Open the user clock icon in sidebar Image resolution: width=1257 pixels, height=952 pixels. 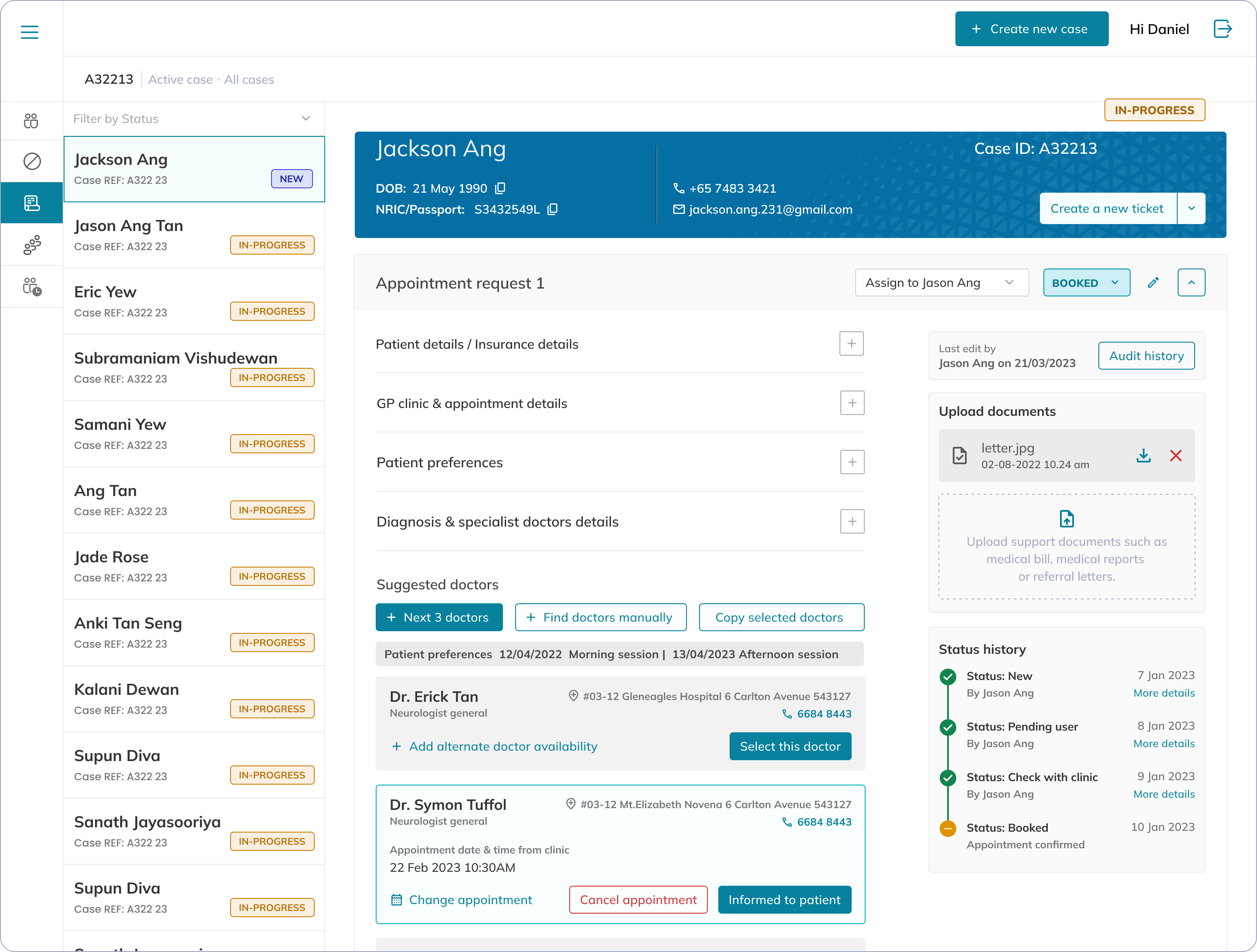point(32,286)
